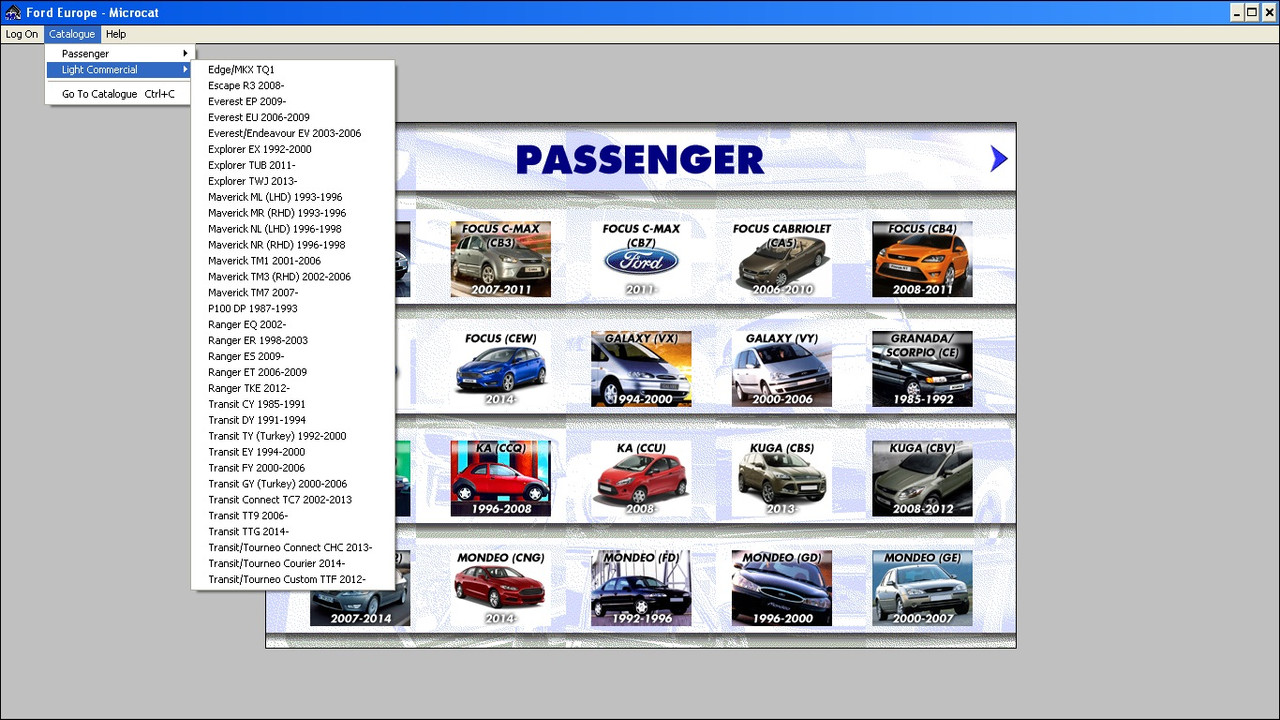Select Mondeo (FD) 1992-1996 thumbnail
This screenshot has height=720, width=1280.
coord(641,588)
